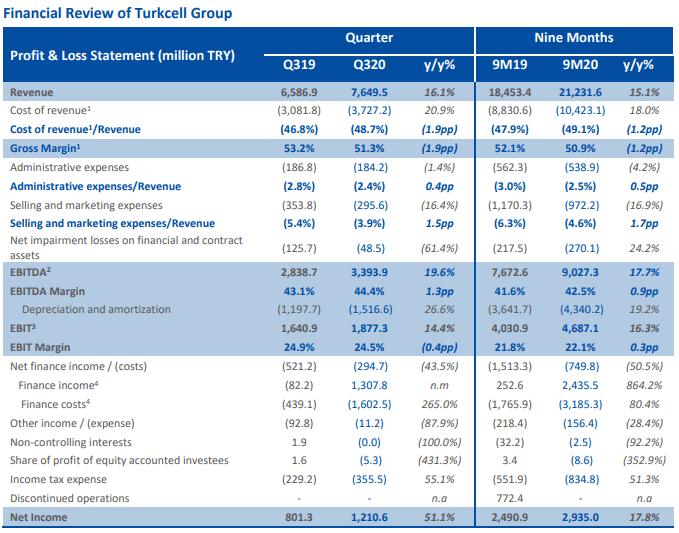Select other expense value (92.8)

[x=299, y=423]
